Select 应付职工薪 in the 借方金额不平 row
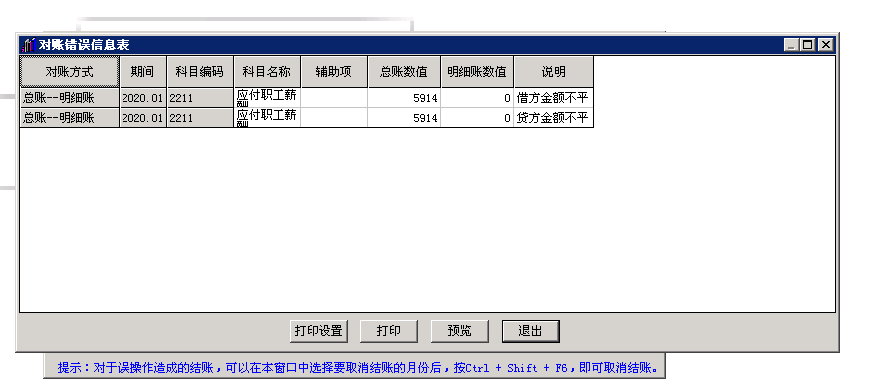 tap(267, 98)
